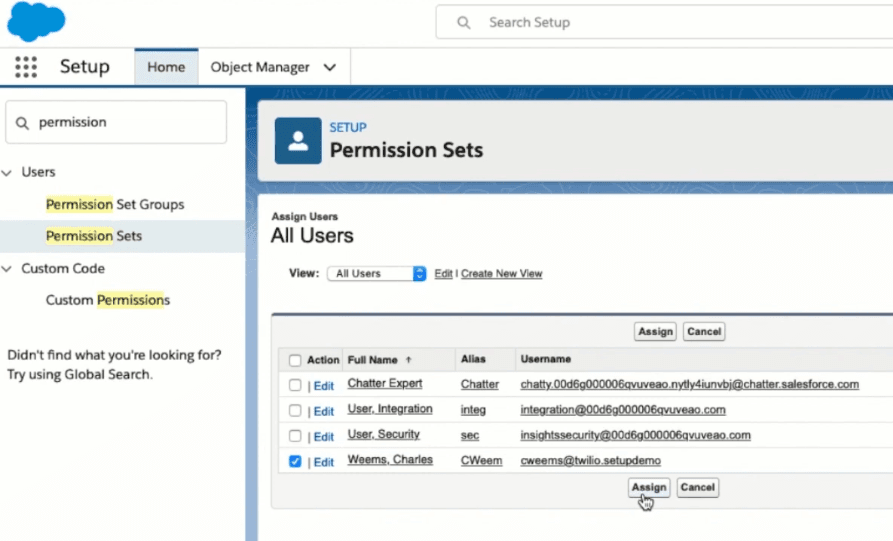Click the Salesforce cloud logo

coord(36,21)
